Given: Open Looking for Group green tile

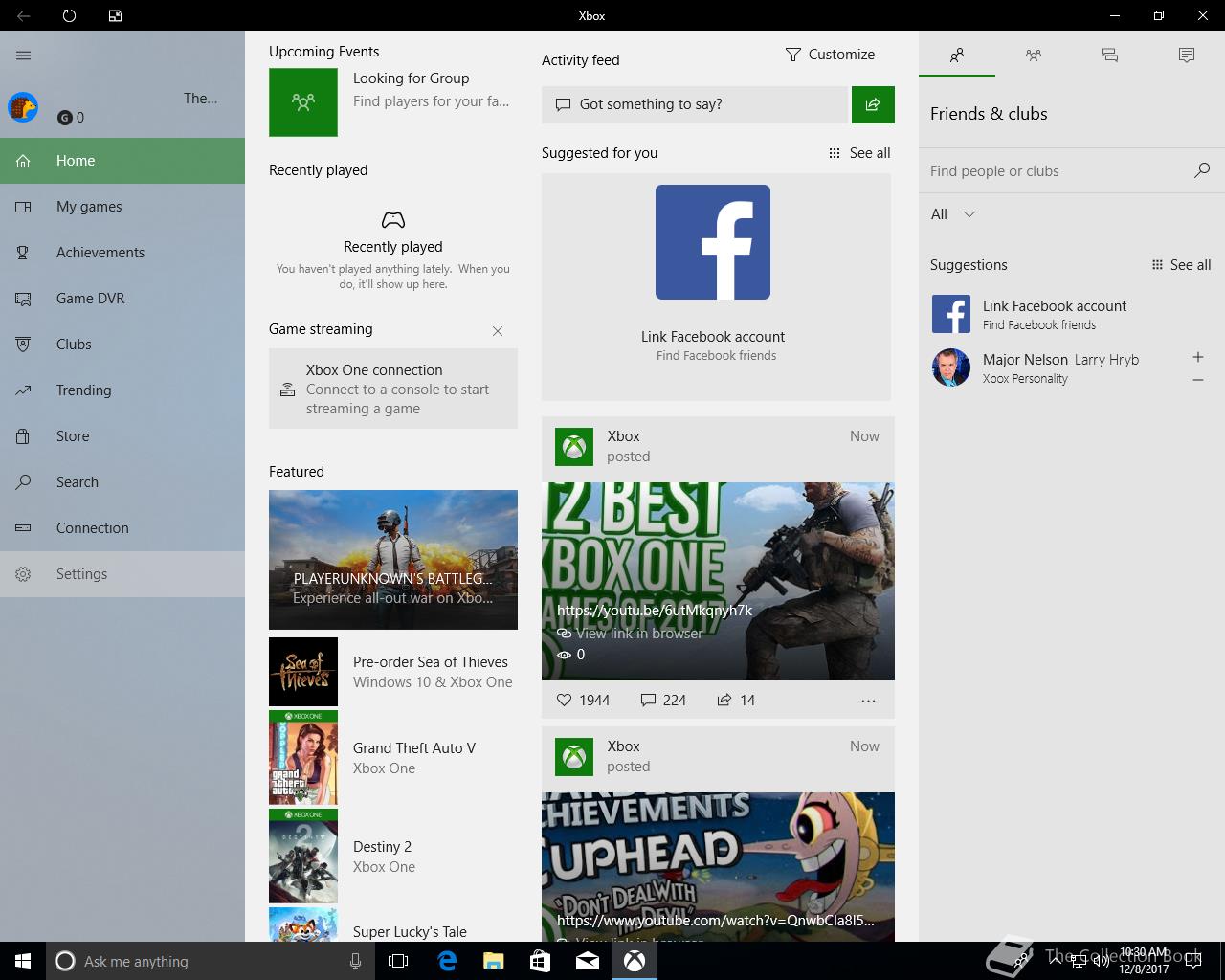Looking at the screenshot, I should pyautogui.click(x=303, y=101).
